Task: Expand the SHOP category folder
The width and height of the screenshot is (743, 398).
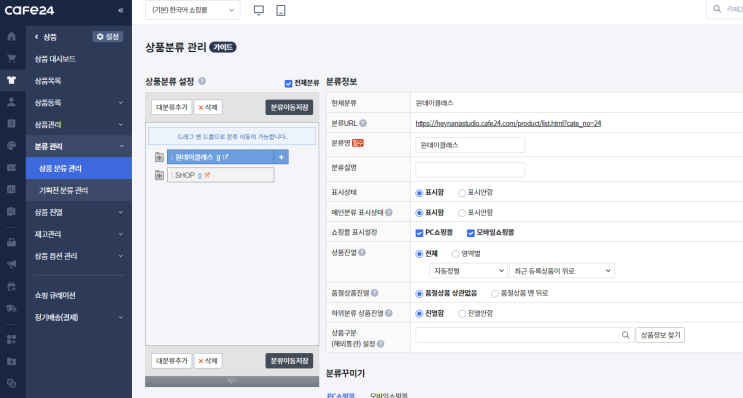Action: pos(159,175)
